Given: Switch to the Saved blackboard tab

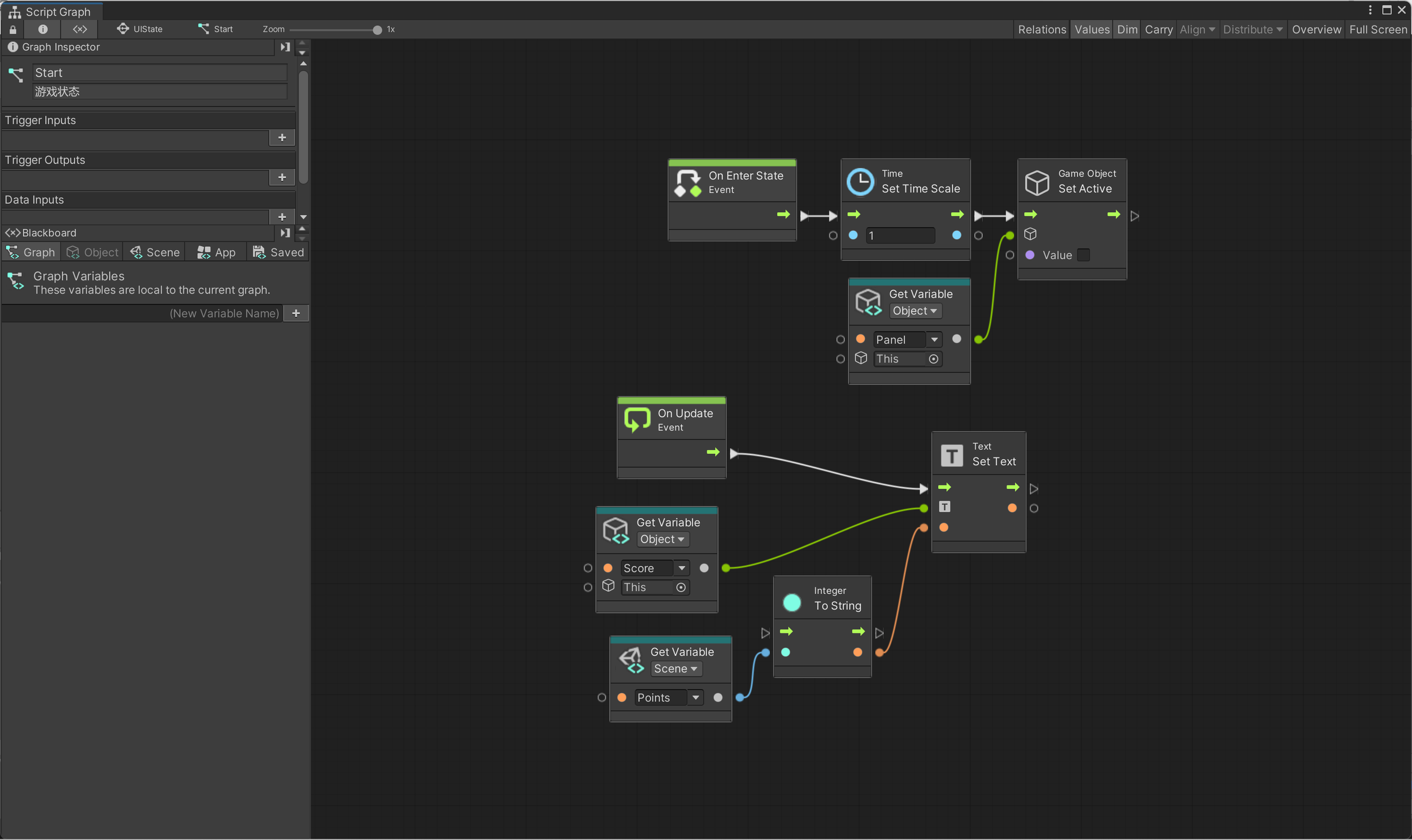Looking at the screenshot, I should point(278,252).
